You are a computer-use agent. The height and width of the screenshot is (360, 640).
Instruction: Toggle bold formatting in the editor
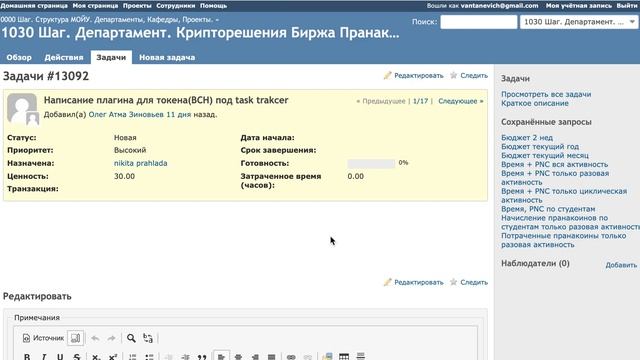click(x=27, y=357)
